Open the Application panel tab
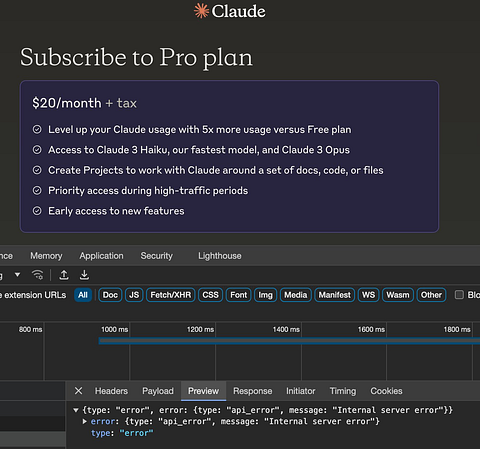The height and width of the screenshot is (449, 480). [101, 256]
